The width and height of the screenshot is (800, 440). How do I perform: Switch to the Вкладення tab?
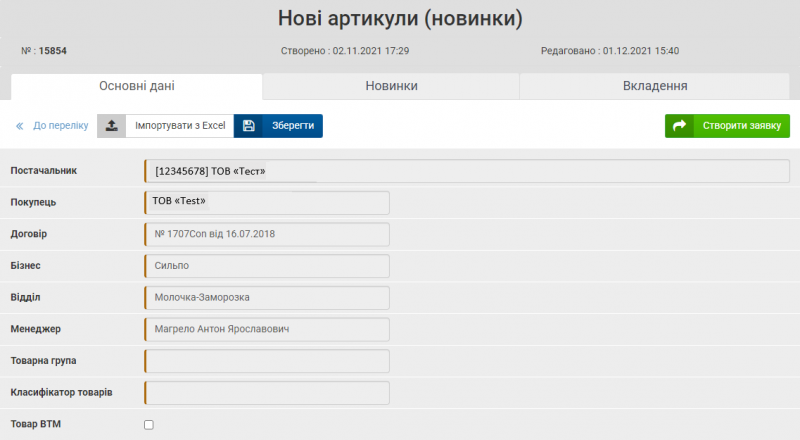click(x=655, y=86)
